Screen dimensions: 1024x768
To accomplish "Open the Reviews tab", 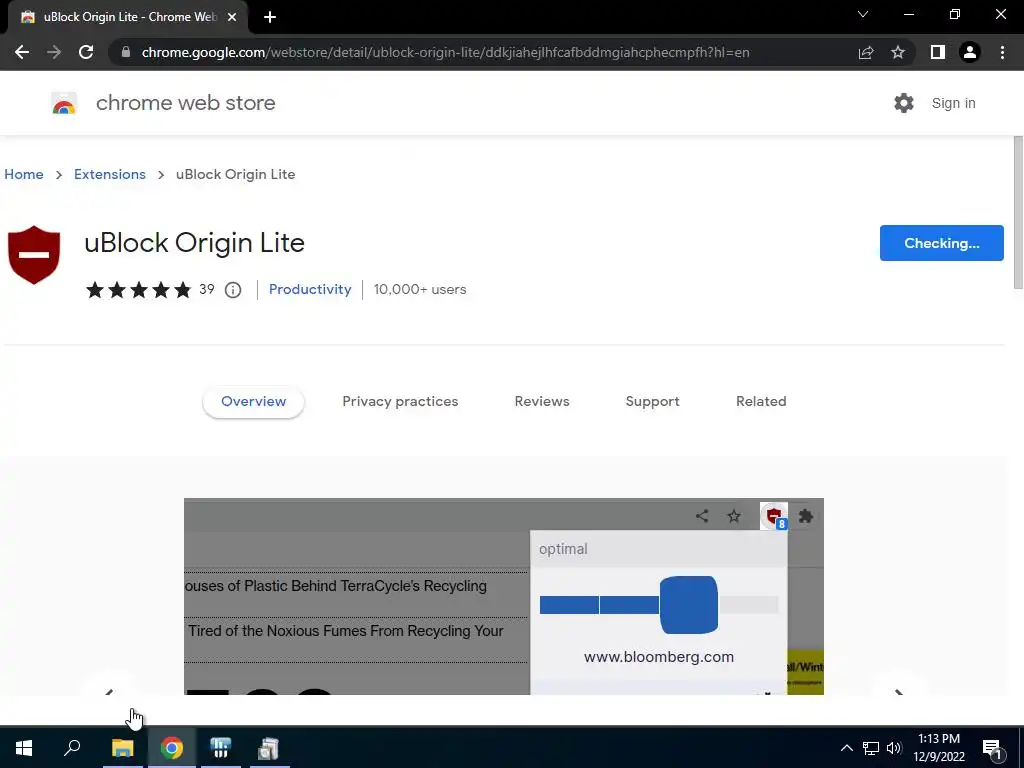I will pyautogui.click(x=542, y=402).
